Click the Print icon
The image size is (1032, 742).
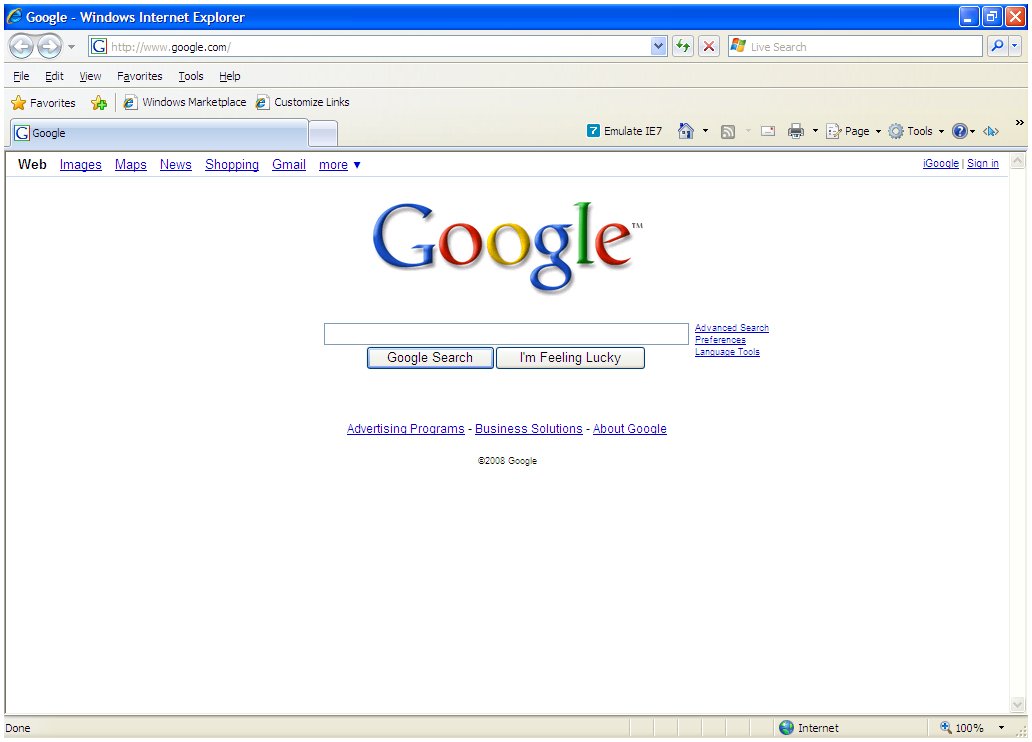click(796, 131)
